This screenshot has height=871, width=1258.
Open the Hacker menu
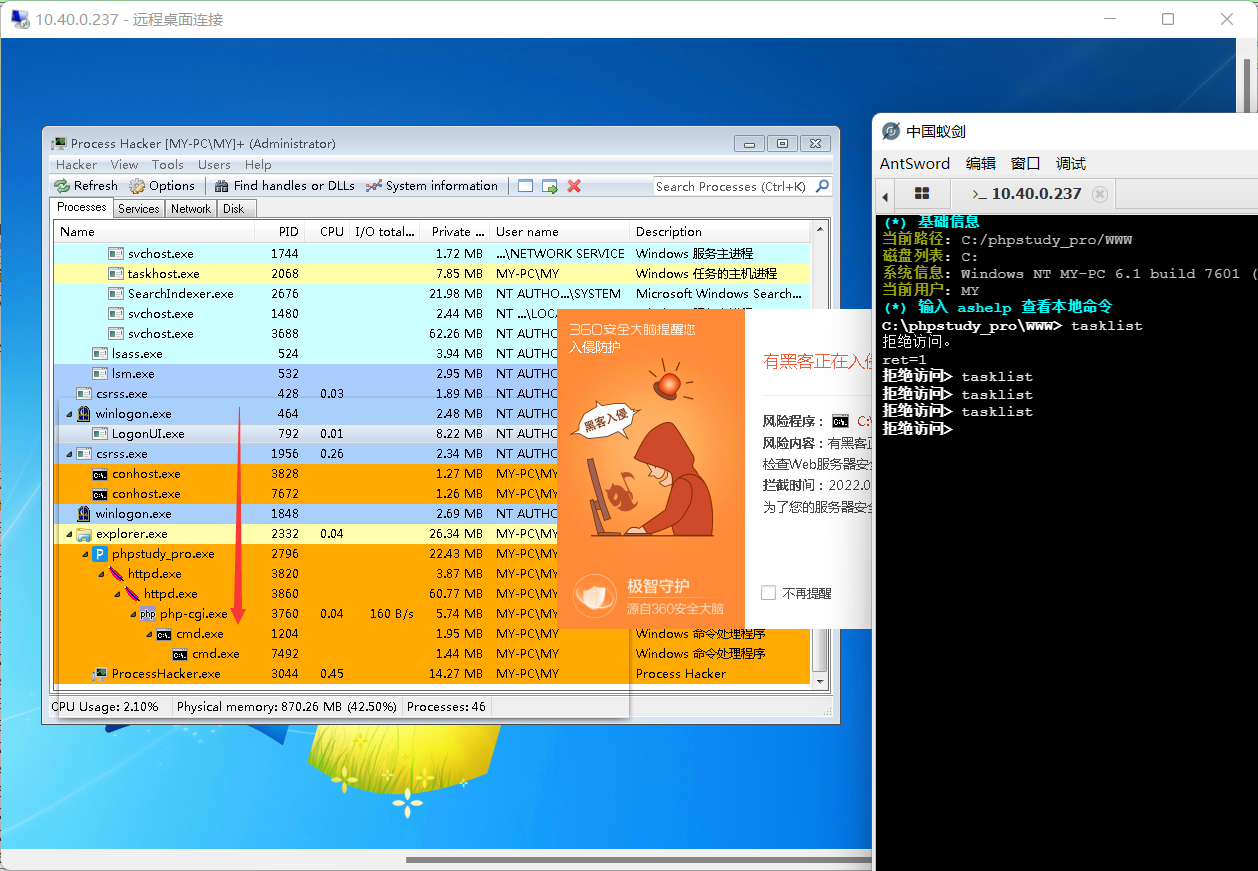(77, 165)
